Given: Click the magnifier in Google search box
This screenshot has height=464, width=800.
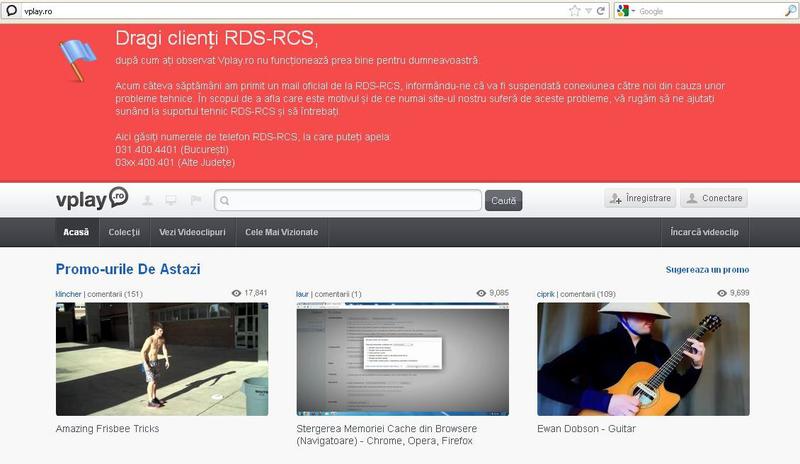Looking at the screenshot, I should (x=790, y=11).
